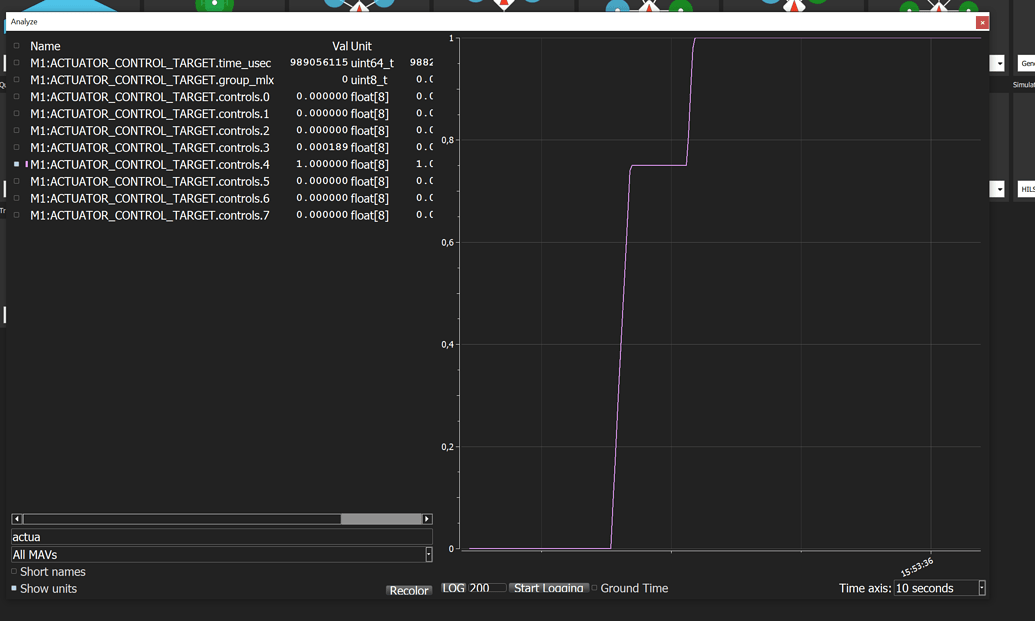
Task: Select the M1:ACTUATOR_CONTROL_TARGET.controls.3 row name
Action: point(150,148)
